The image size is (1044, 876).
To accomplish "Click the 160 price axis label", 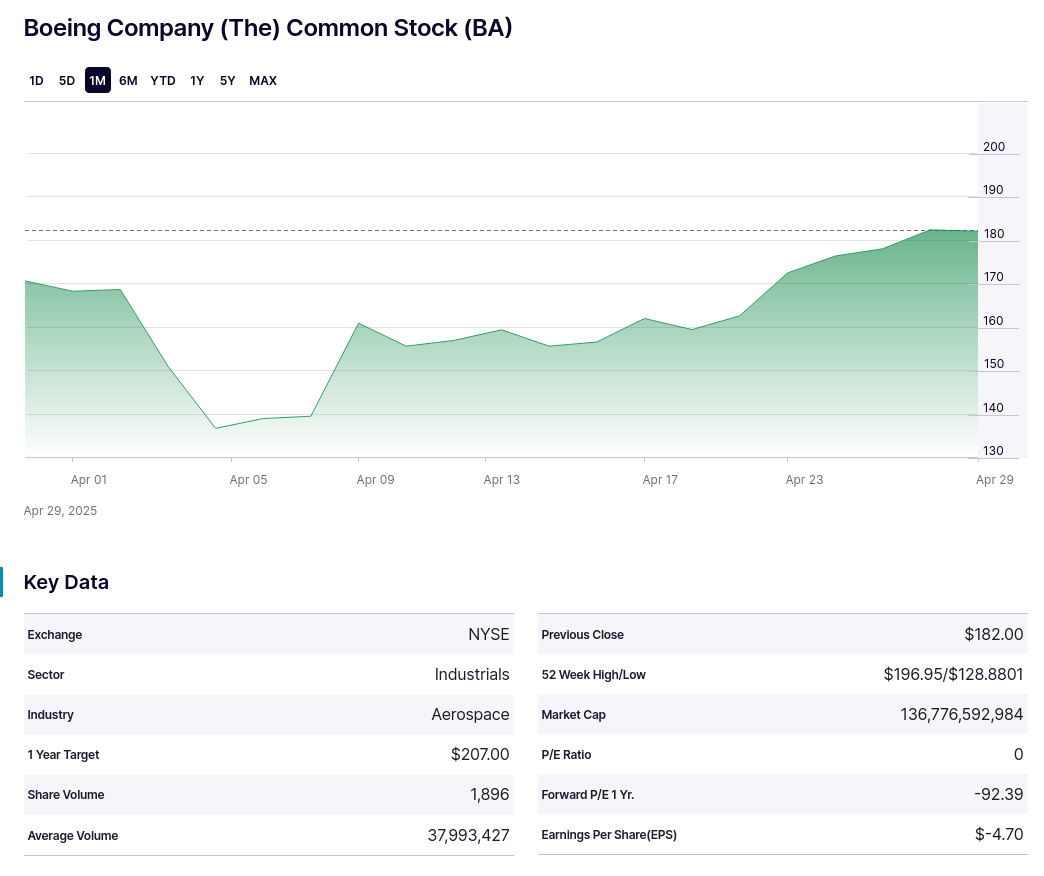I will click(993, 321).
